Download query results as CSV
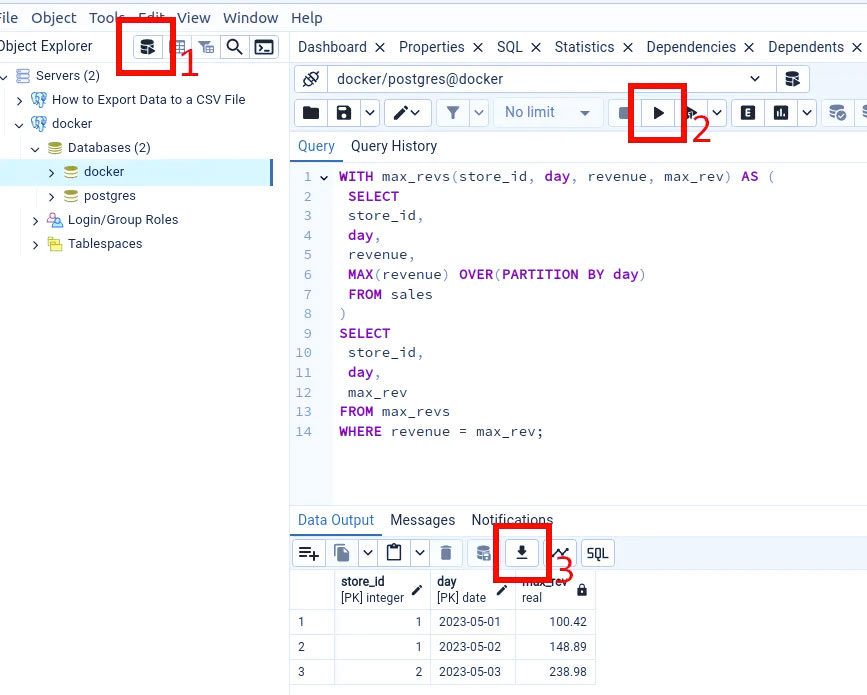 coord(521,552)
